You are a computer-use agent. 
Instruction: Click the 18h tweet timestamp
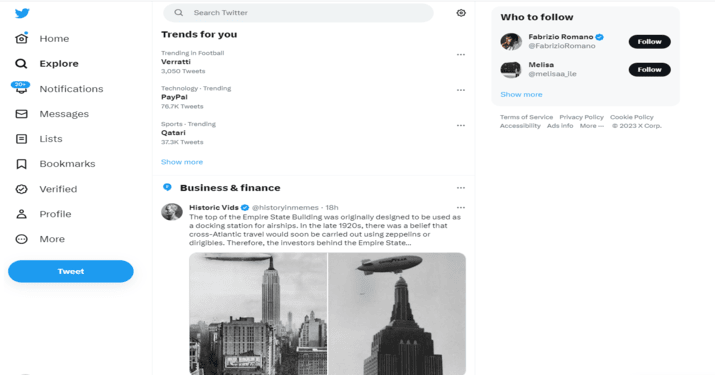click(332, 208)
